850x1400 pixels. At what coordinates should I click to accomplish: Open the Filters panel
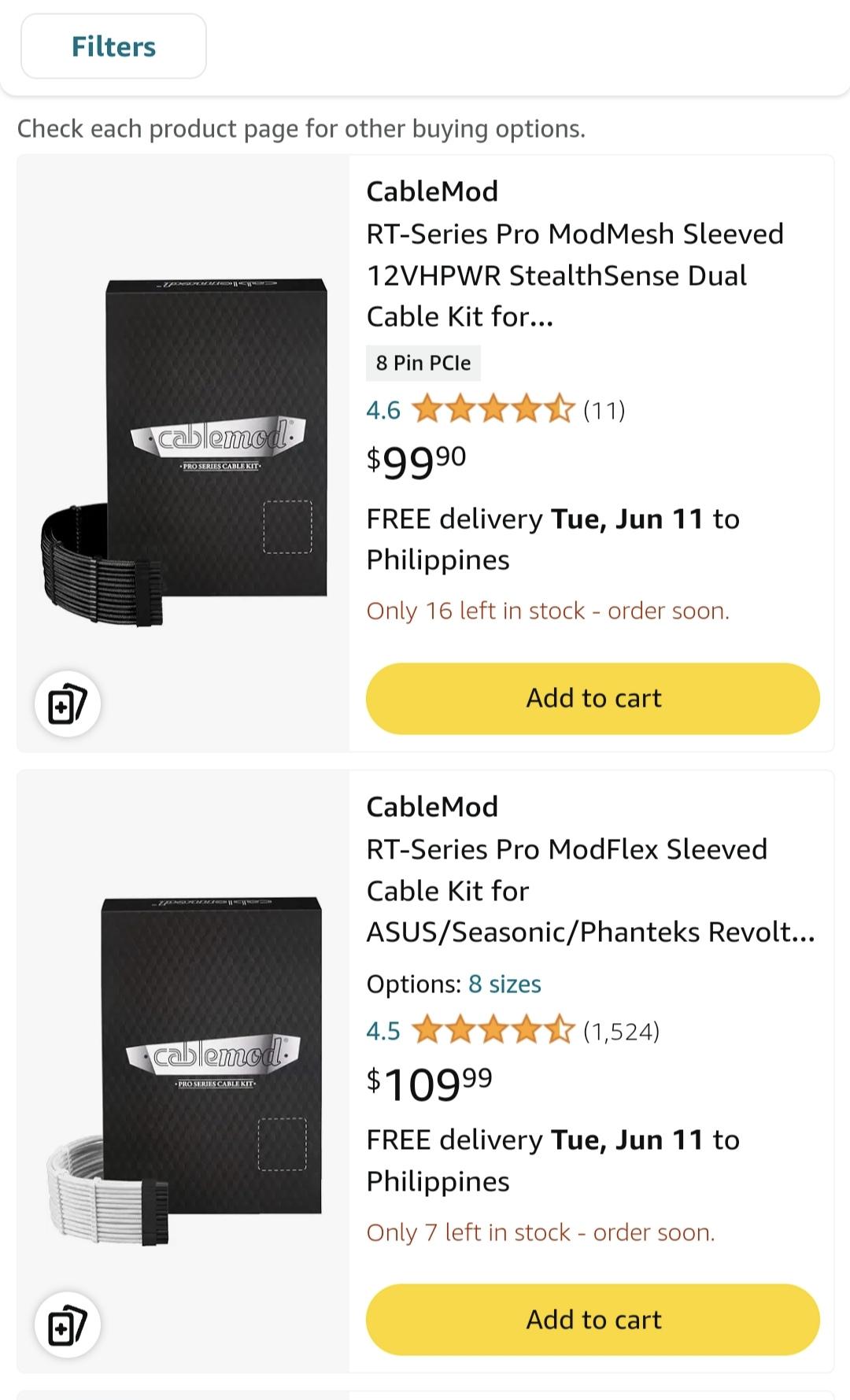point(113,46)
